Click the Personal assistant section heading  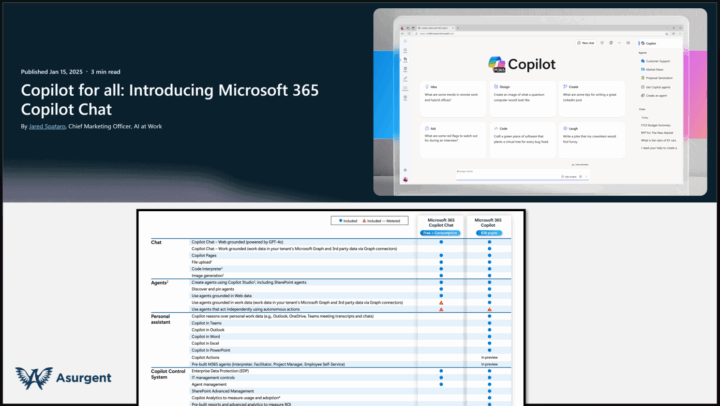point(161,319)
